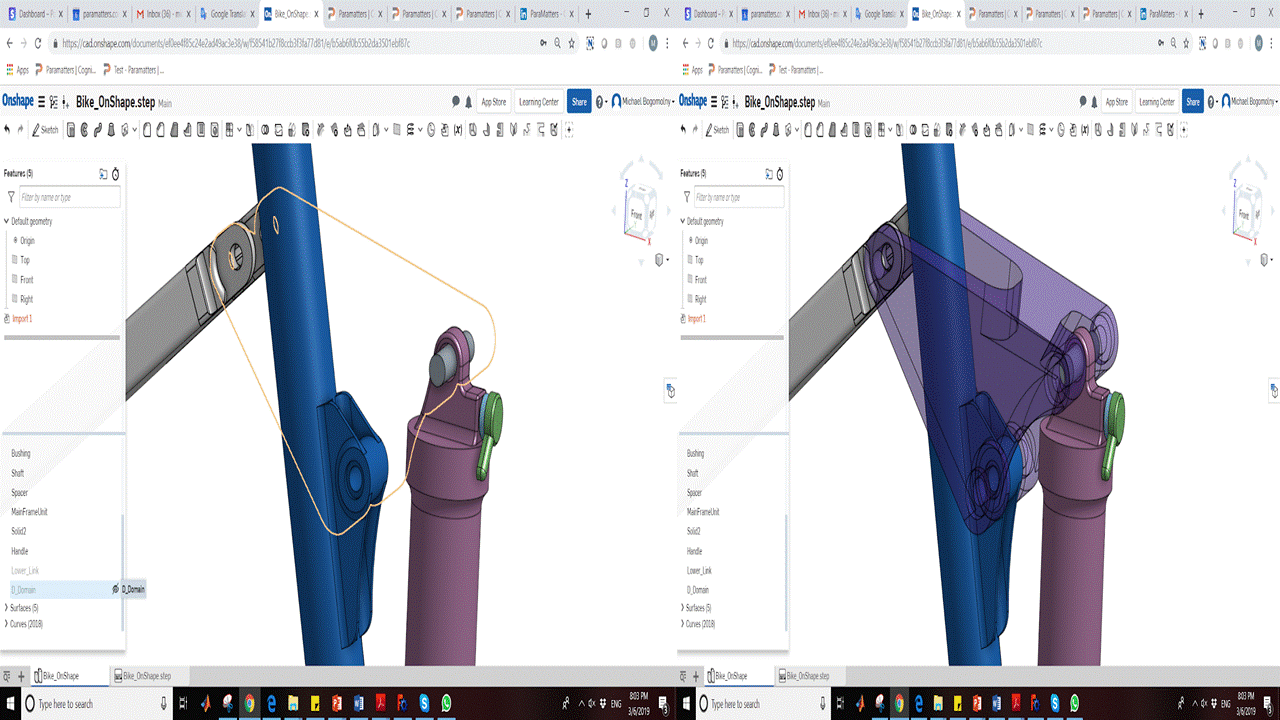Open hamburger menu beside Onshape logo, left window
The width and height of the screenshot is (1280, 720).
pos(41,102)
